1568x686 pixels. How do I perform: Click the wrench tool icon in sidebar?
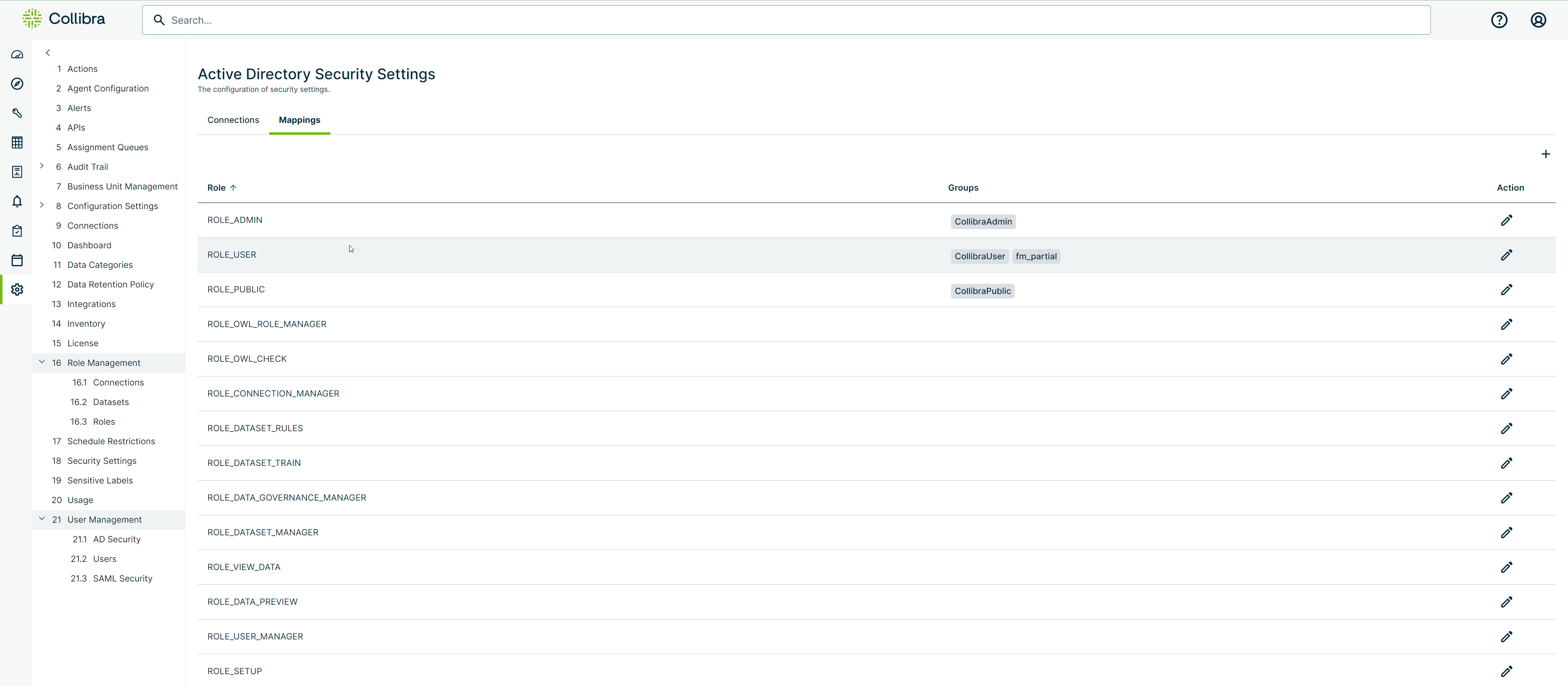tap(17, 113)
